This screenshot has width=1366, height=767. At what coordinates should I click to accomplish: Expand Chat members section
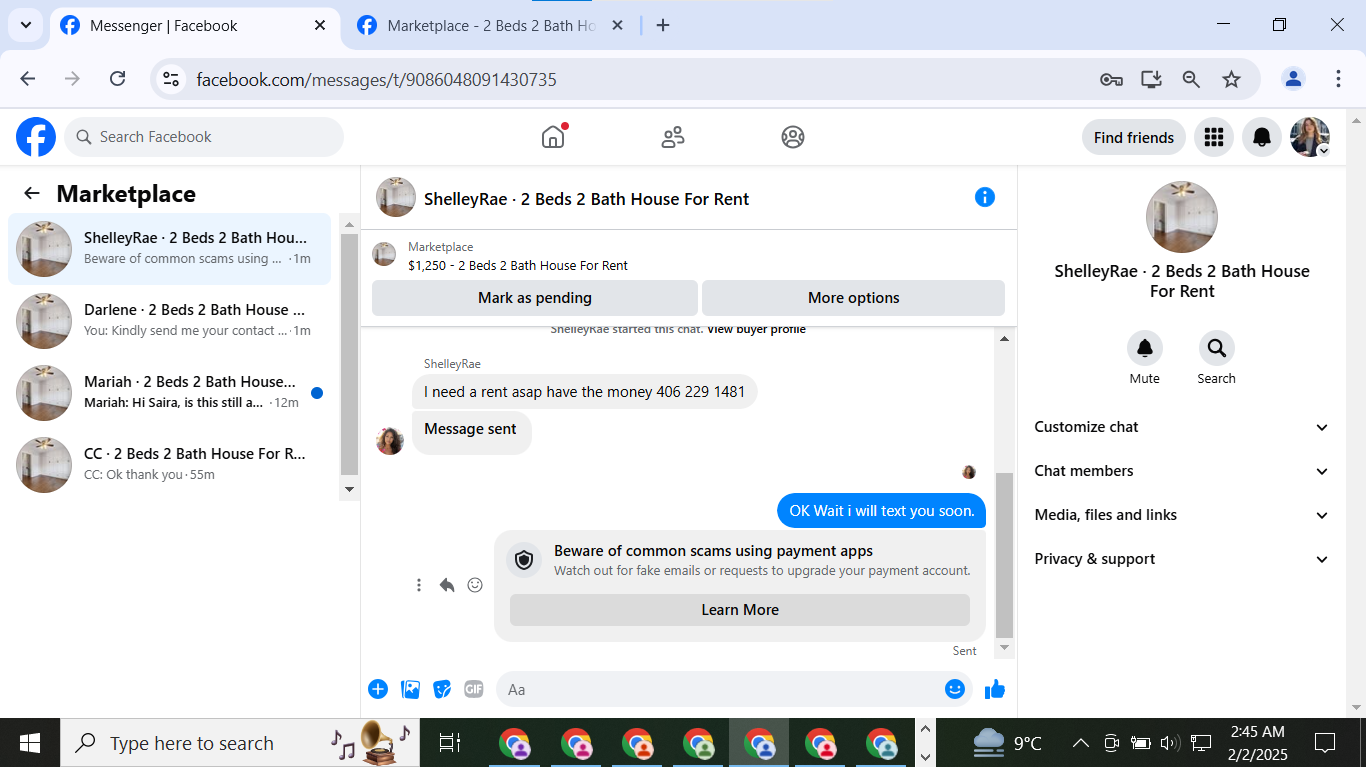(x=1182, y=471)
